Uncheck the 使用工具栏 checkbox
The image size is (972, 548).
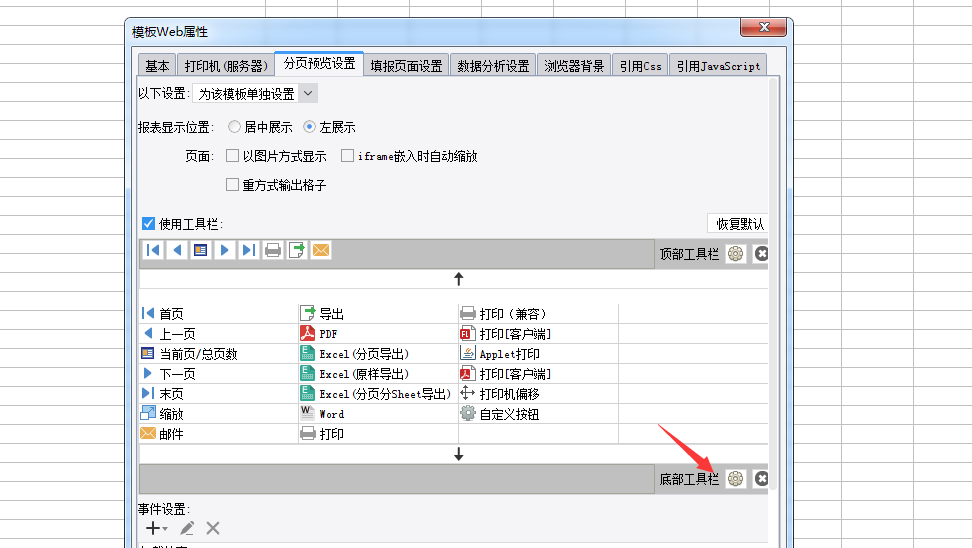[x=148, y=224]
